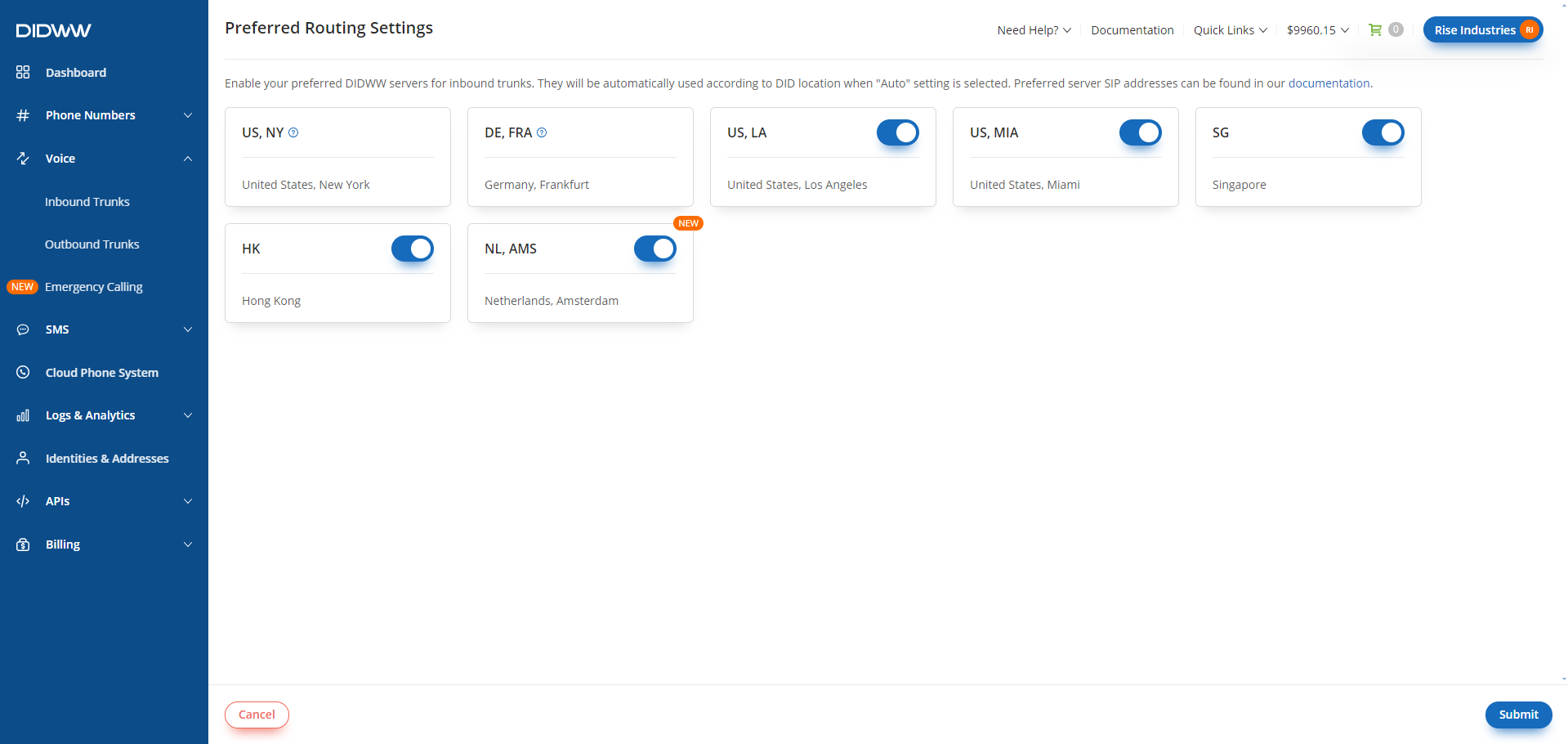1568x744 pixels.
Task: Open Cloud Phone System page
Action: click(x=102, y=373)
